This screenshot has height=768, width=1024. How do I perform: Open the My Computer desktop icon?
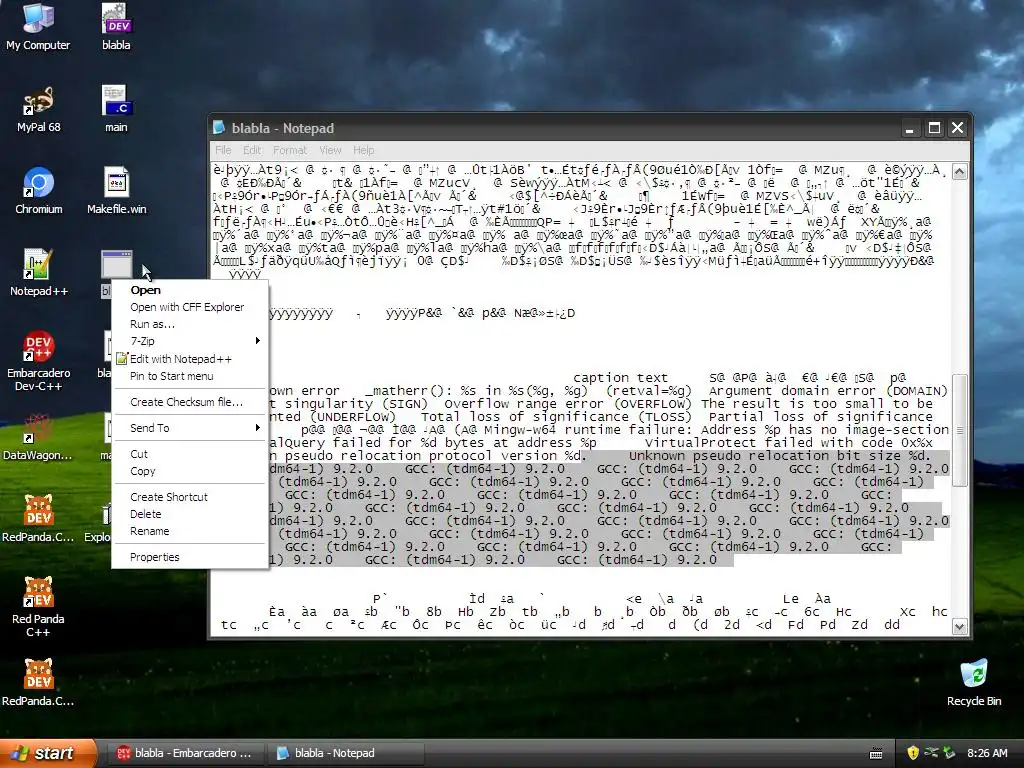(38, 26)
